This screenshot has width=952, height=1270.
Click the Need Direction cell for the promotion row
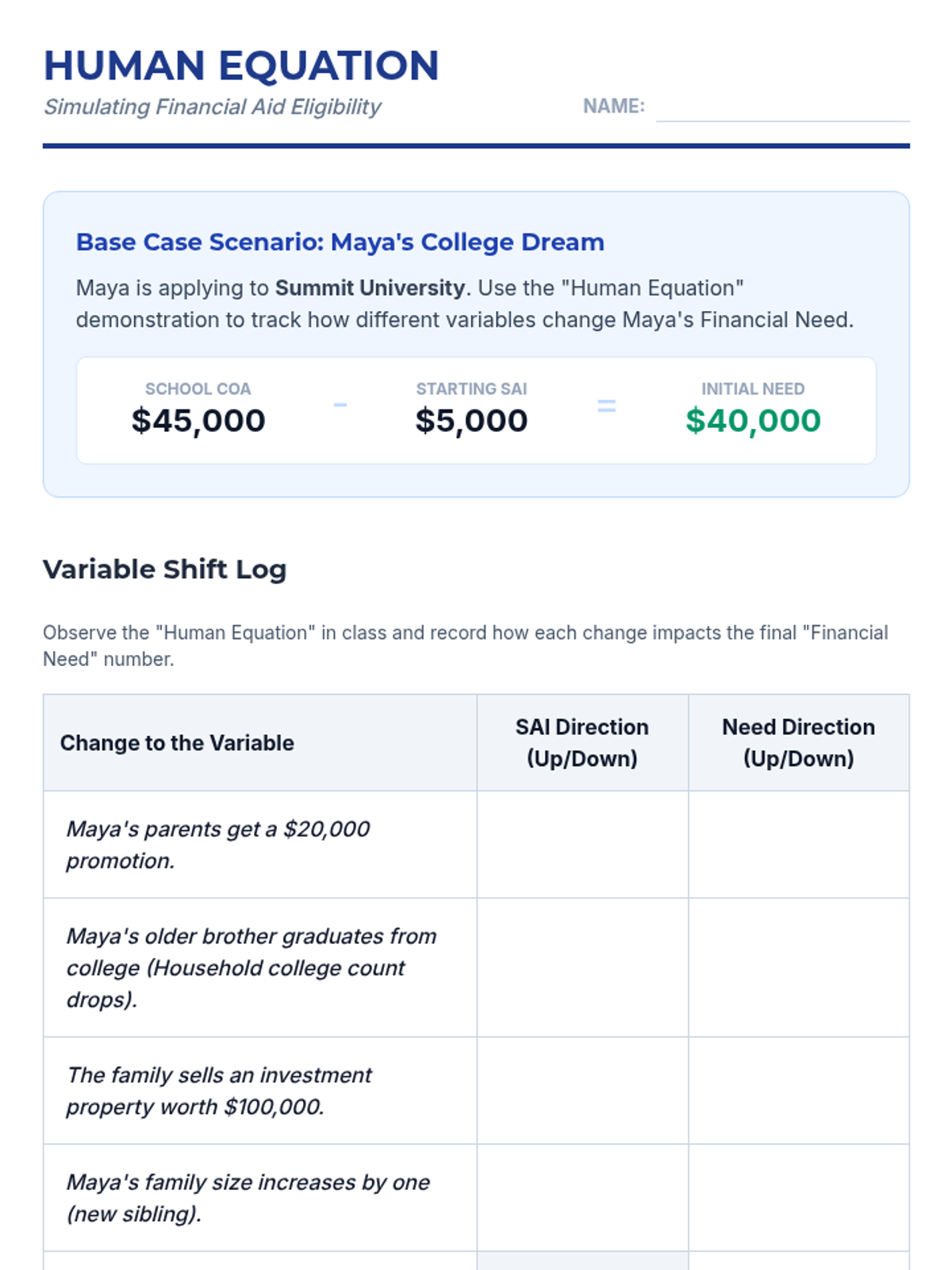(x=798, y=845)
